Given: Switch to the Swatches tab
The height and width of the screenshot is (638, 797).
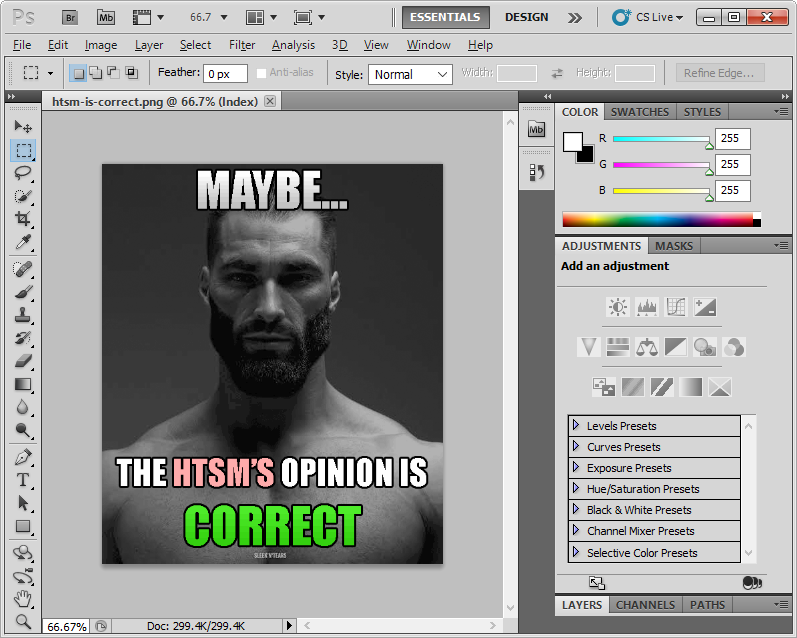Looking at the screenshot, I should pyautogui.click(x=639, y=112).
